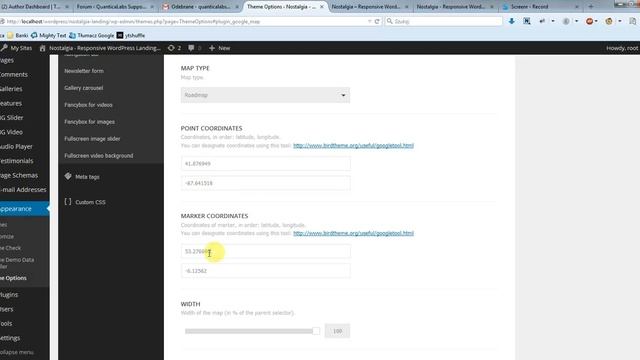Close the Theme Options browser tab
The width and height of the screenshot is (640, 360).
[x=322, y=7]
